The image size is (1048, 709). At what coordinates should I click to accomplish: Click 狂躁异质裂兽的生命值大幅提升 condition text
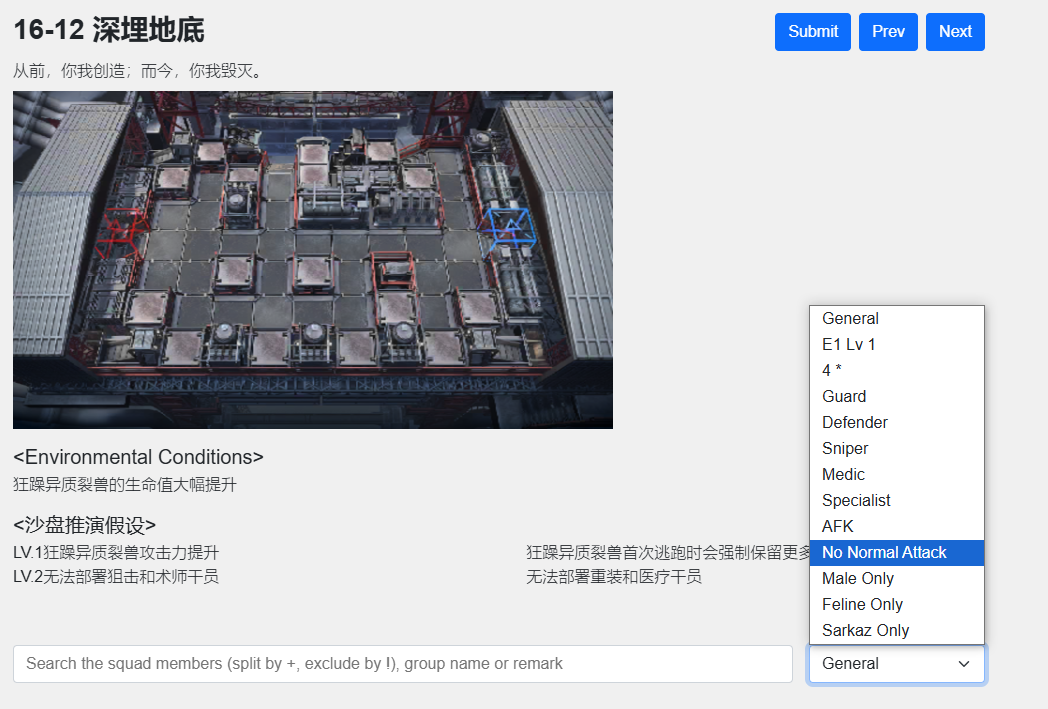coord(125,484)
